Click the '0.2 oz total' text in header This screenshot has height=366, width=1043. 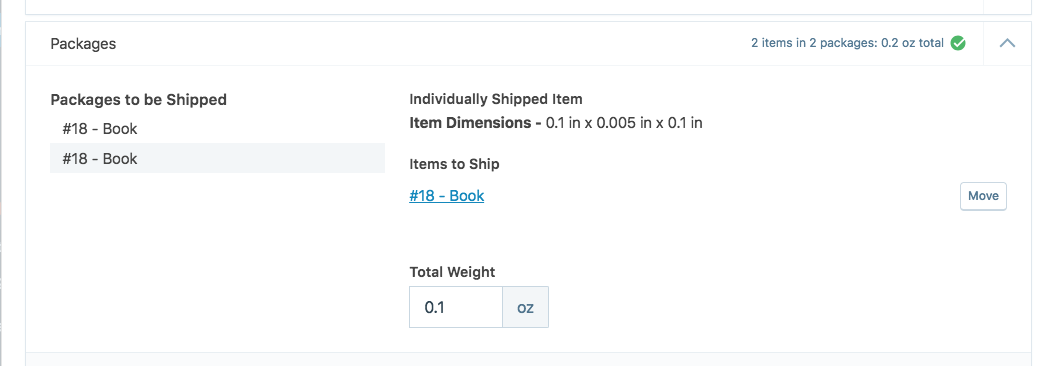[912, 43]
